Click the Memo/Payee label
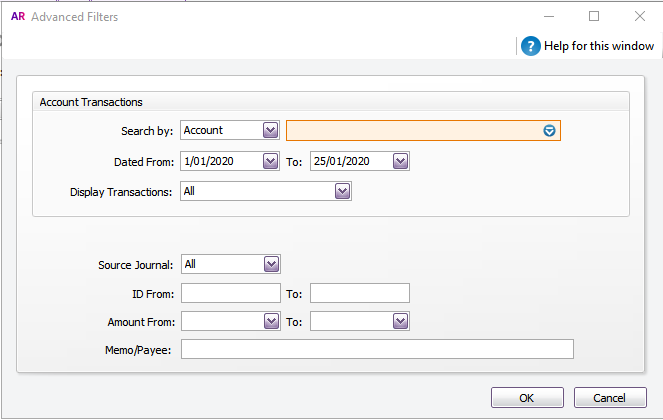This screenshot has width=663, height=420. [x=138, y=350]
